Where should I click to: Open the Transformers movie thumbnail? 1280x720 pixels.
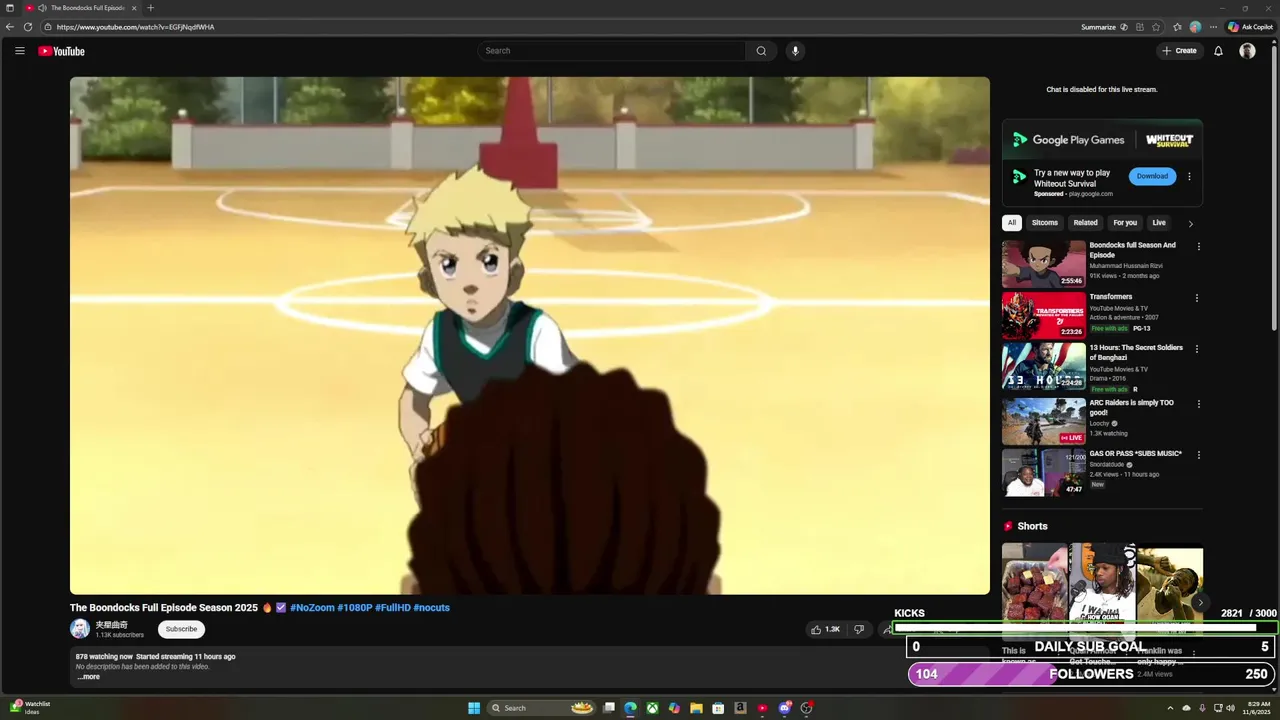click(1043, 315)
